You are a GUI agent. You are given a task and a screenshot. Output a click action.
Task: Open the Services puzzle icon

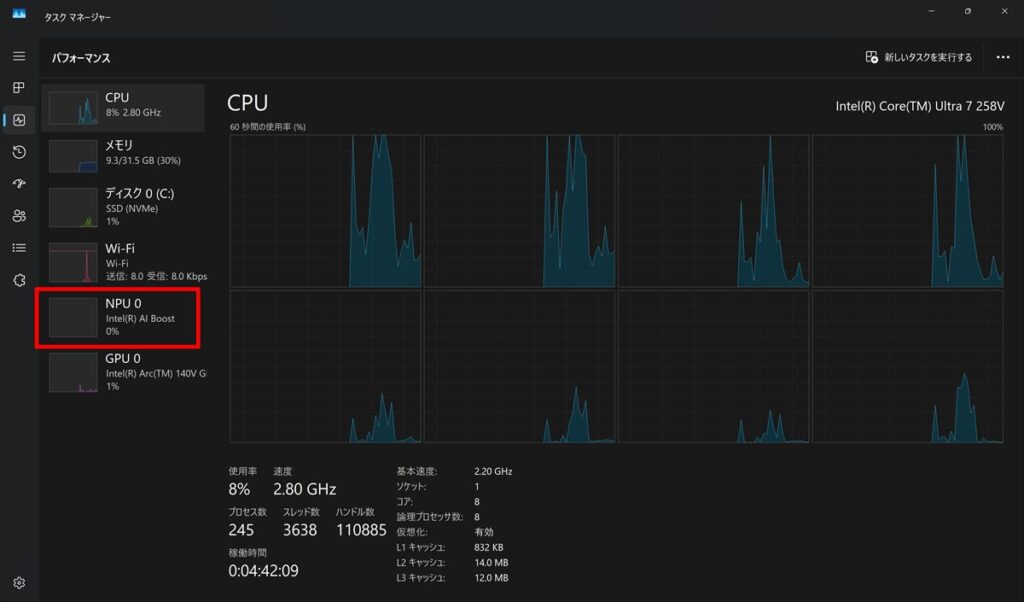[x=19, y=280]
